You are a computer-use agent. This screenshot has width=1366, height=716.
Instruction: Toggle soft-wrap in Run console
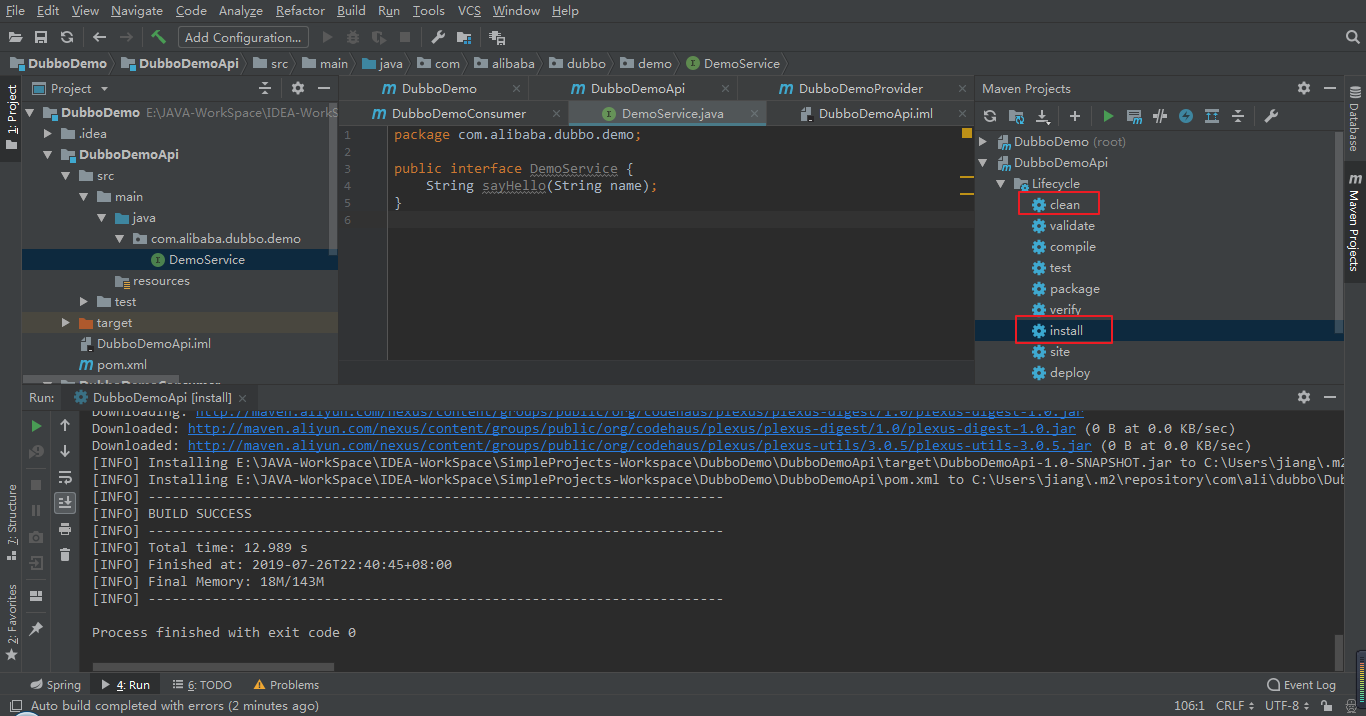pos(65,477)
